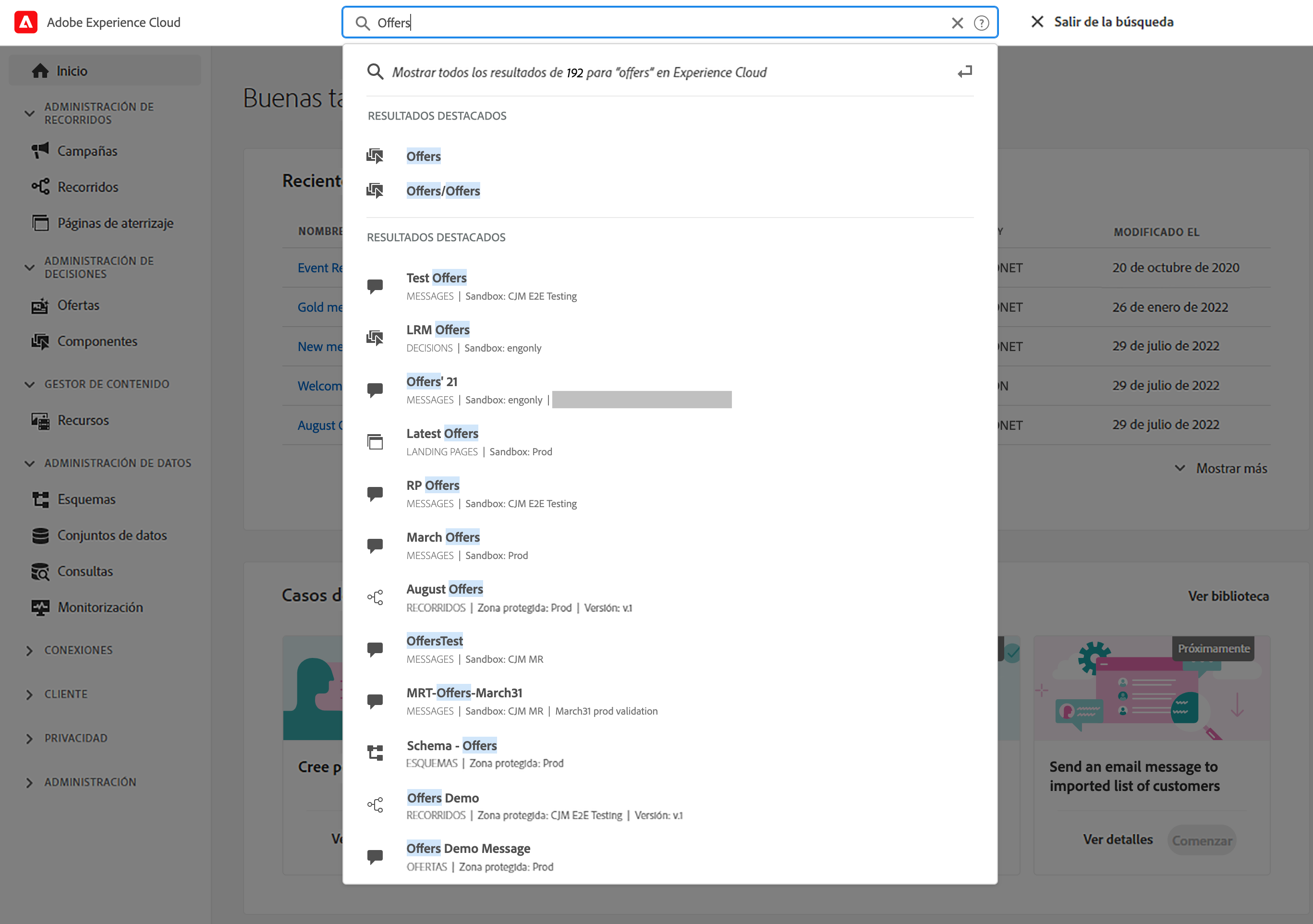The height and width of the screenshot is (924, 1313).
Task: Open the search help question-mark icon
Action: click(981, 23)
